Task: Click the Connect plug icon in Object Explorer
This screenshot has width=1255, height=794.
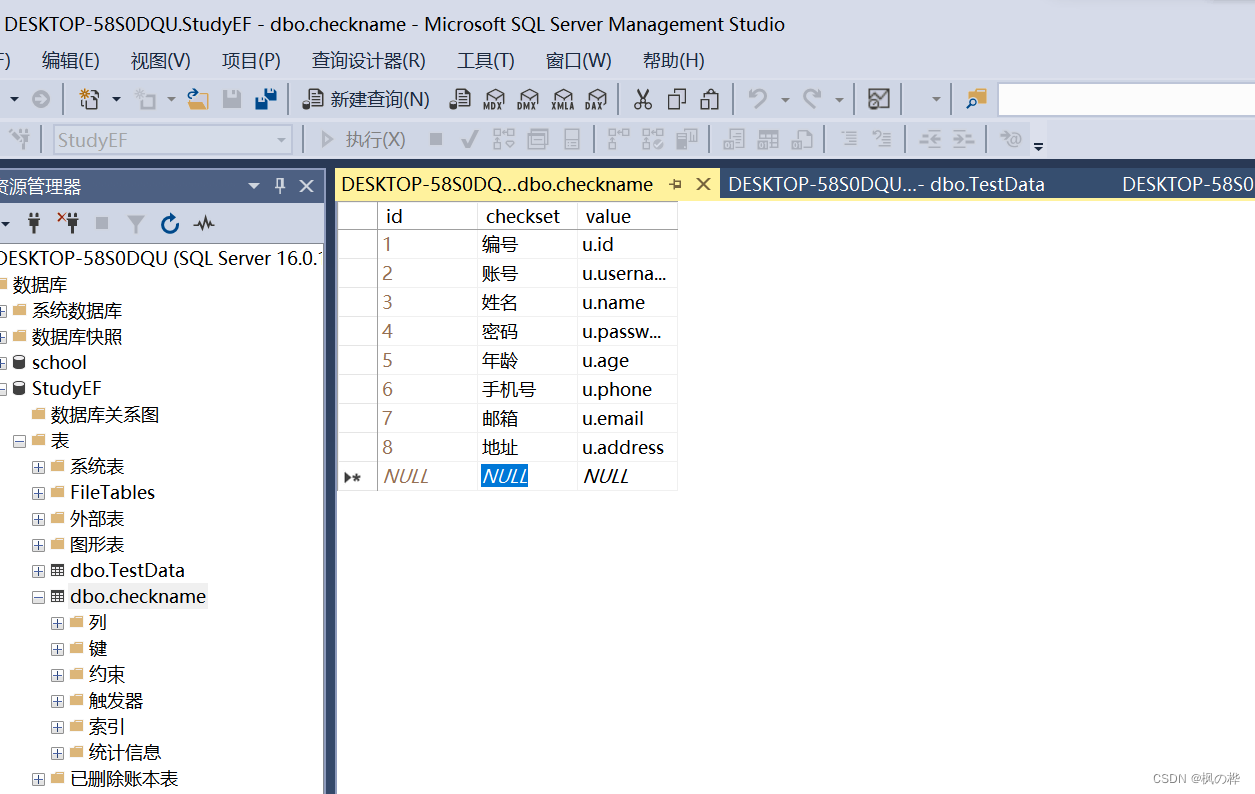Action: [33, 223]
